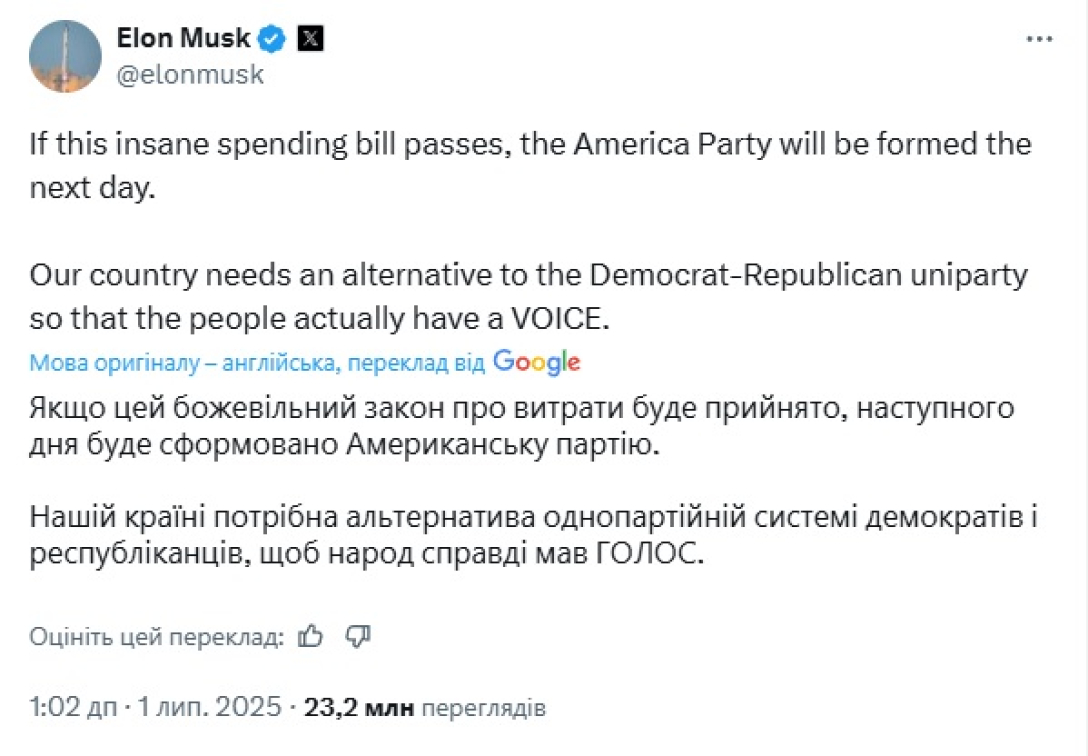Click the black X logo badge
Image resolution: width=1088 pixels, height=756 pixels.
311,40
